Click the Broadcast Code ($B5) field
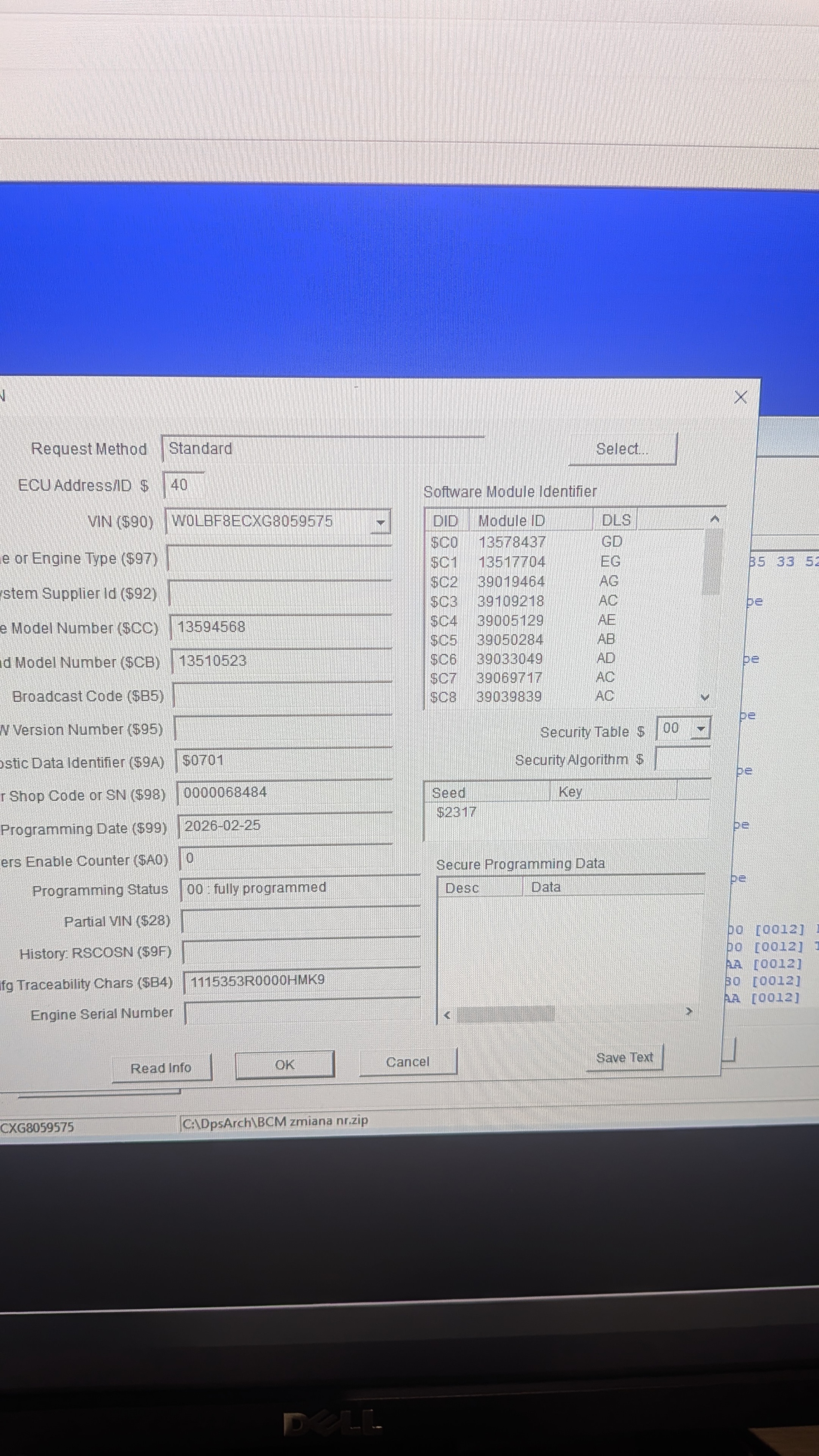819x1456 pixels. coord(283,695)
